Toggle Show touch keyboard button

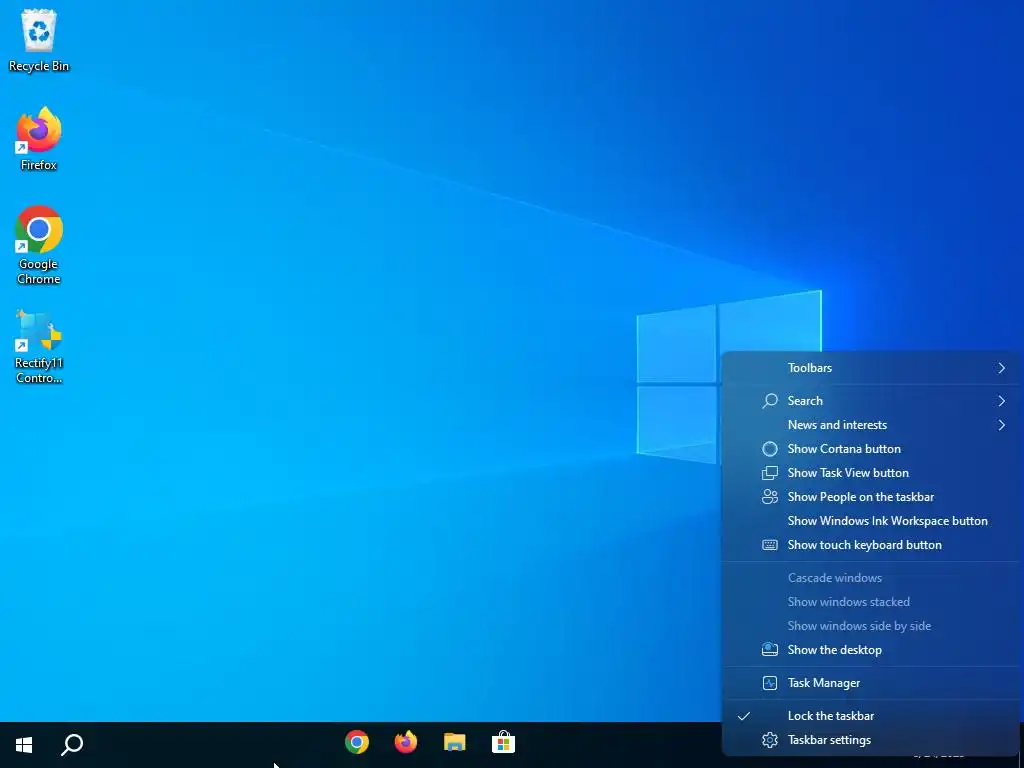click(x=871, y=545)
